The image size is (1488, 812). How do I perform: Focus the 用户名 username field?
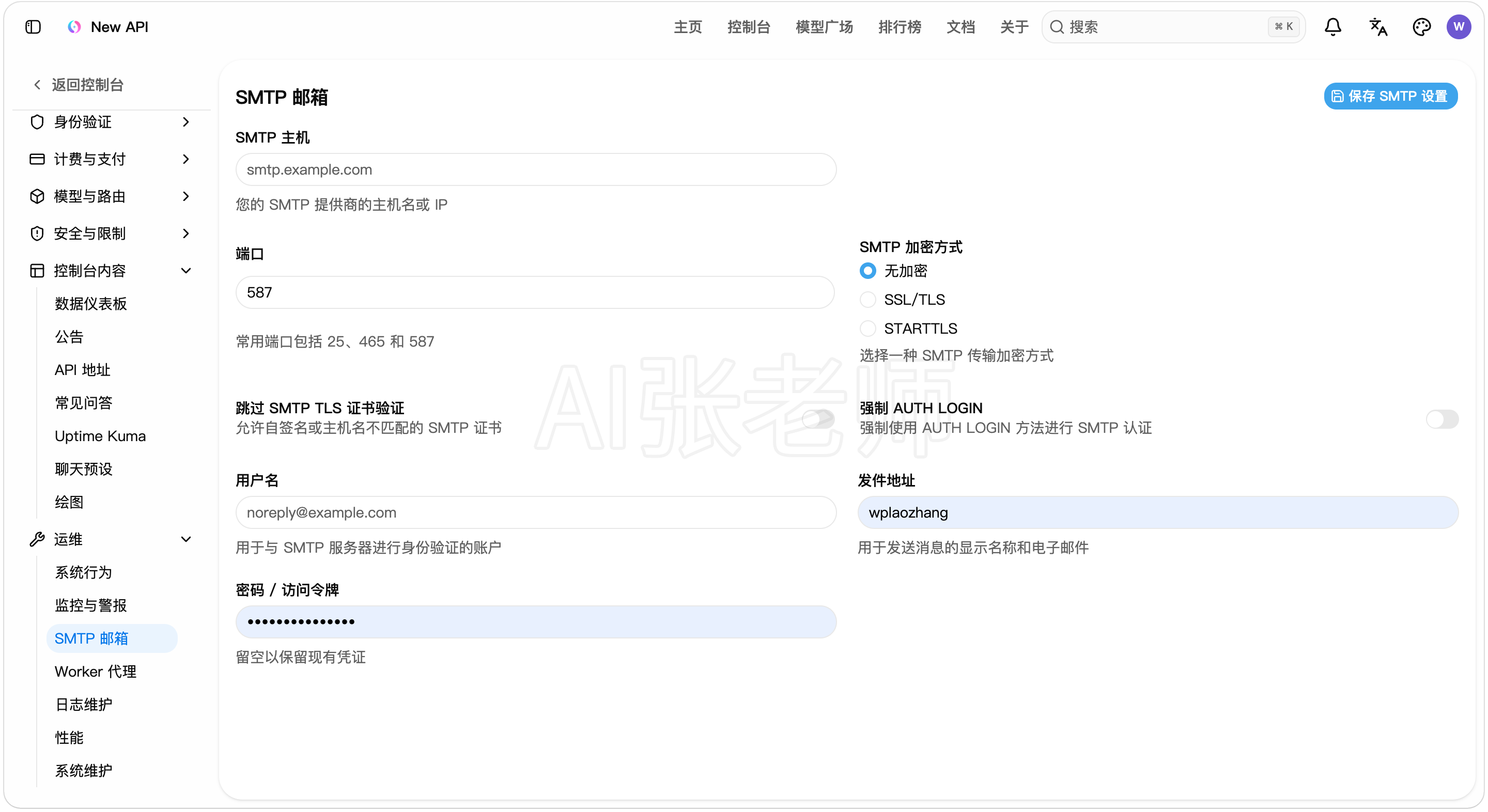[x=535, y=512]
